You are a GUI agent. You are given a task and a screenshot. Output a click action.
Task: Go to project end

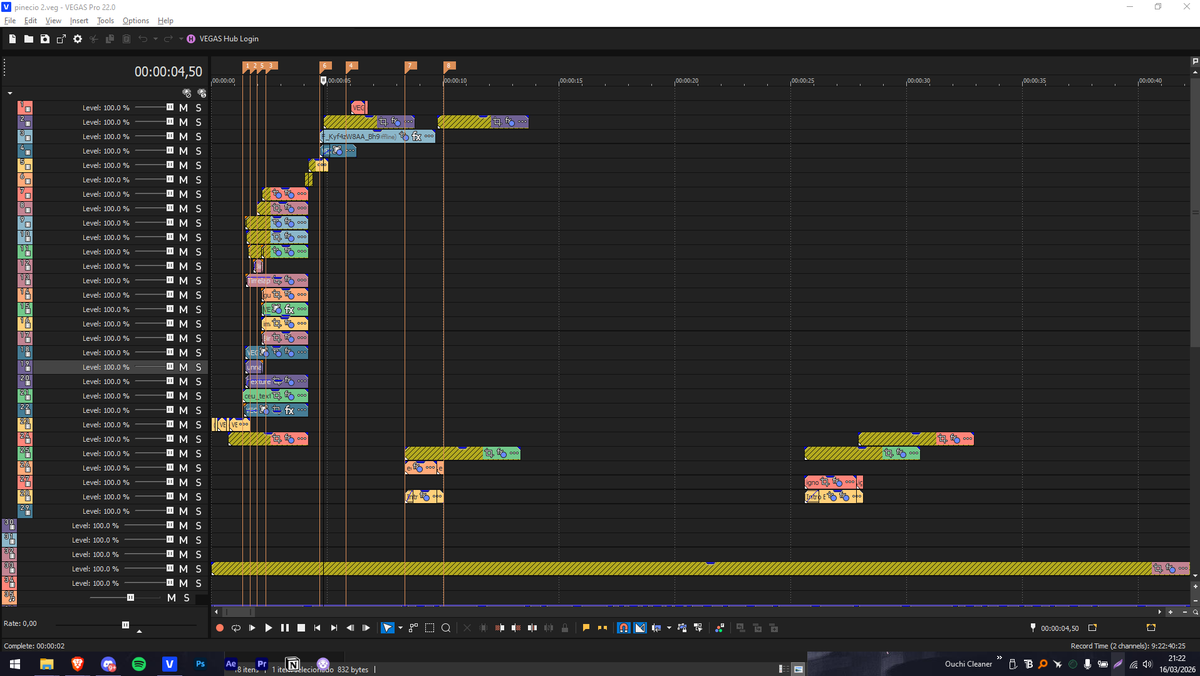click(334, 628)
